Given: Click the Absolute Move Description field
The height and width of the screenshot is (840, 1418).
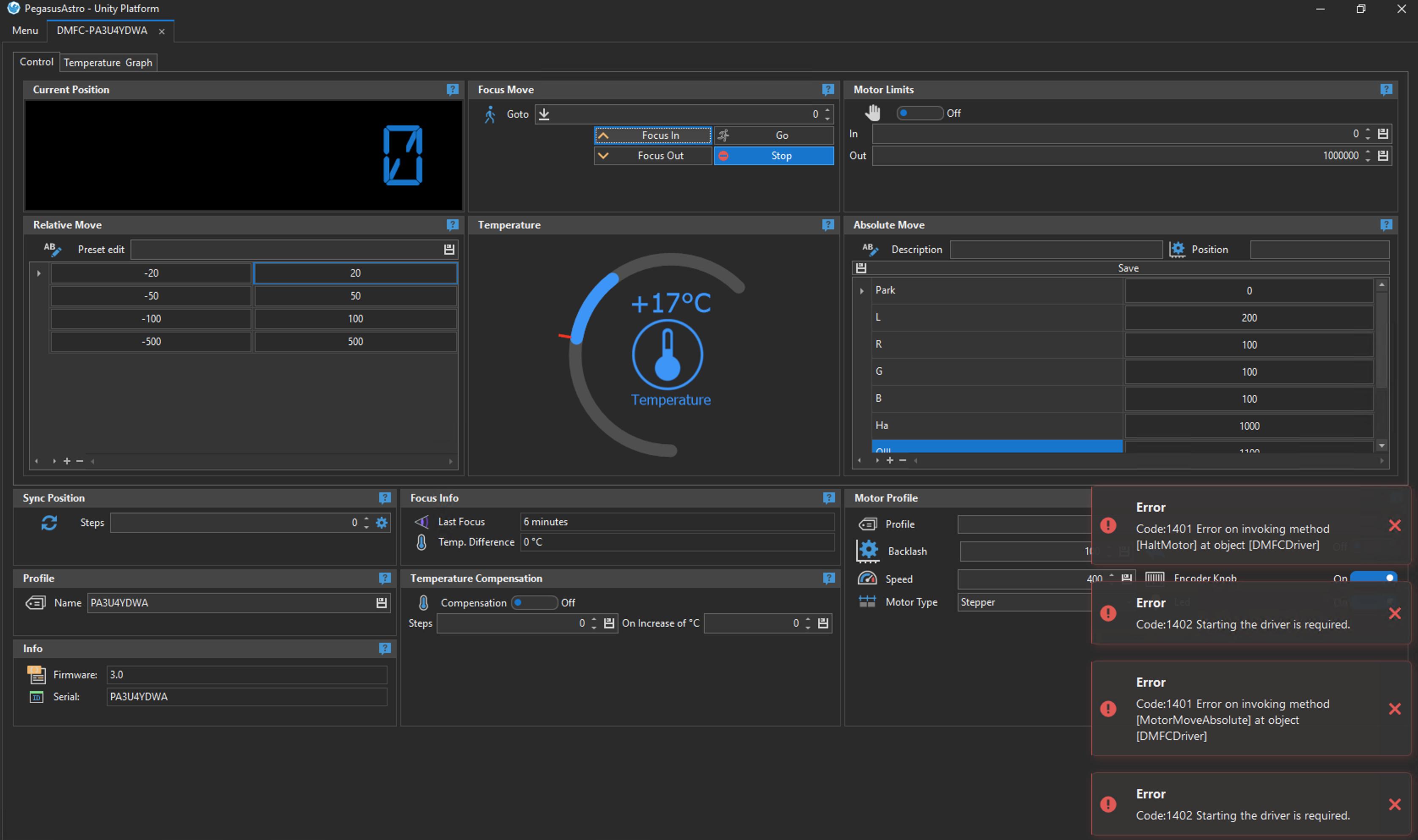Looking at the screenshot, I should coord(1056,249).
